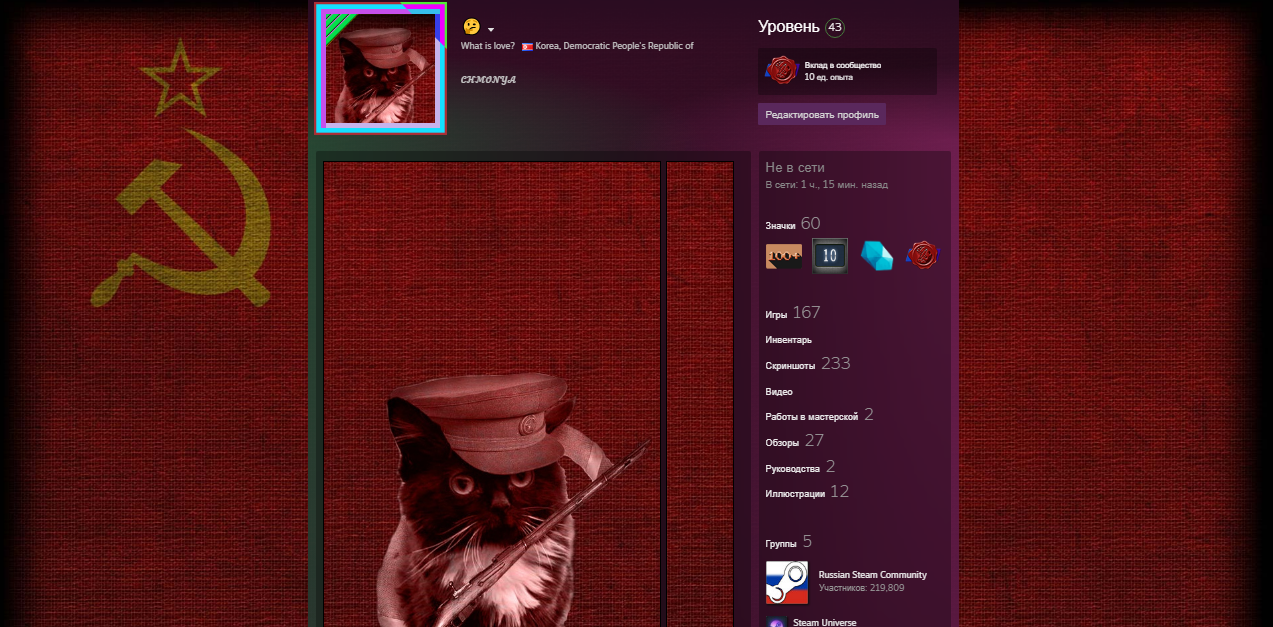The image size is (1273, 627).
Task: Click 'В сети: 1 ч., 15 мин. назад' text
Action: pos(826,185)
